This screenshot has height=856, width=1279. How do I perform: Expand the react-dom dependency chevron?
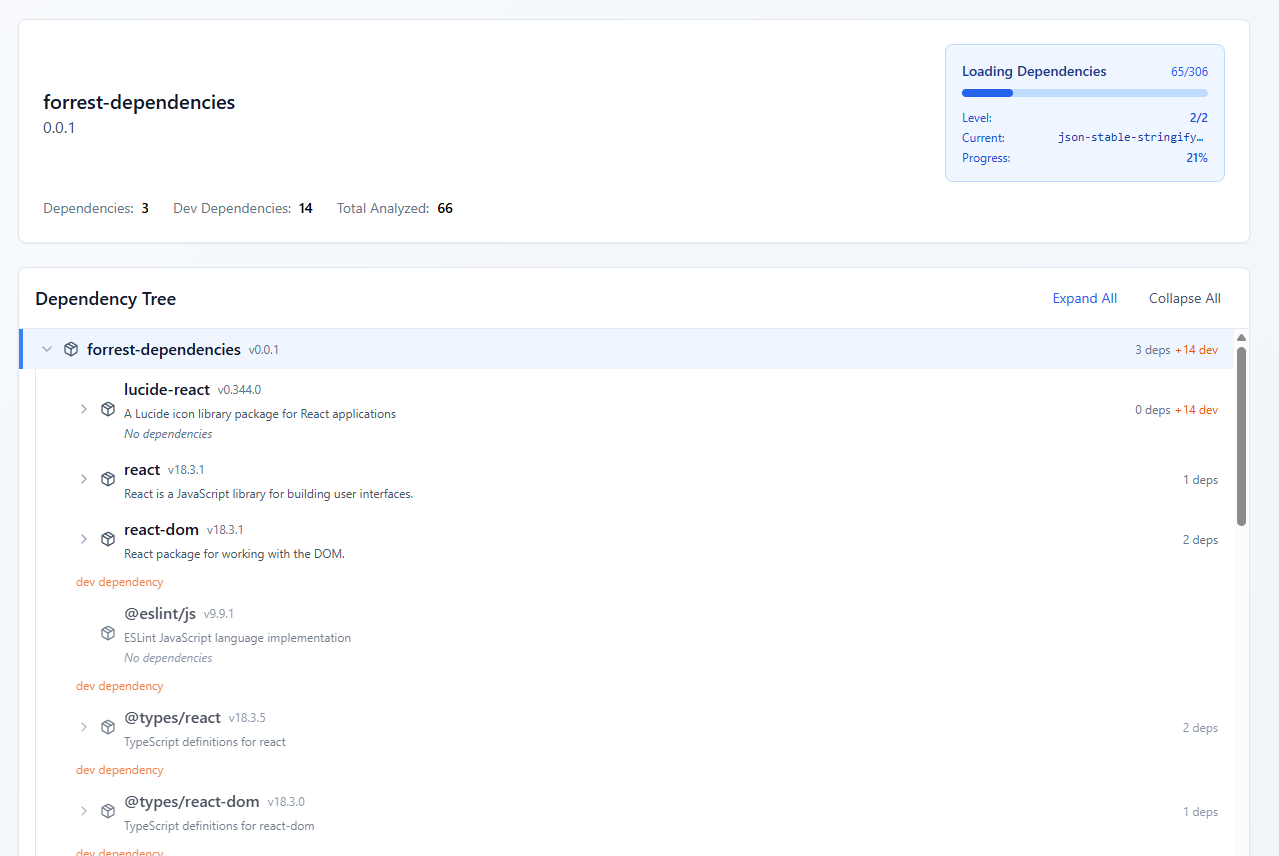84,539
